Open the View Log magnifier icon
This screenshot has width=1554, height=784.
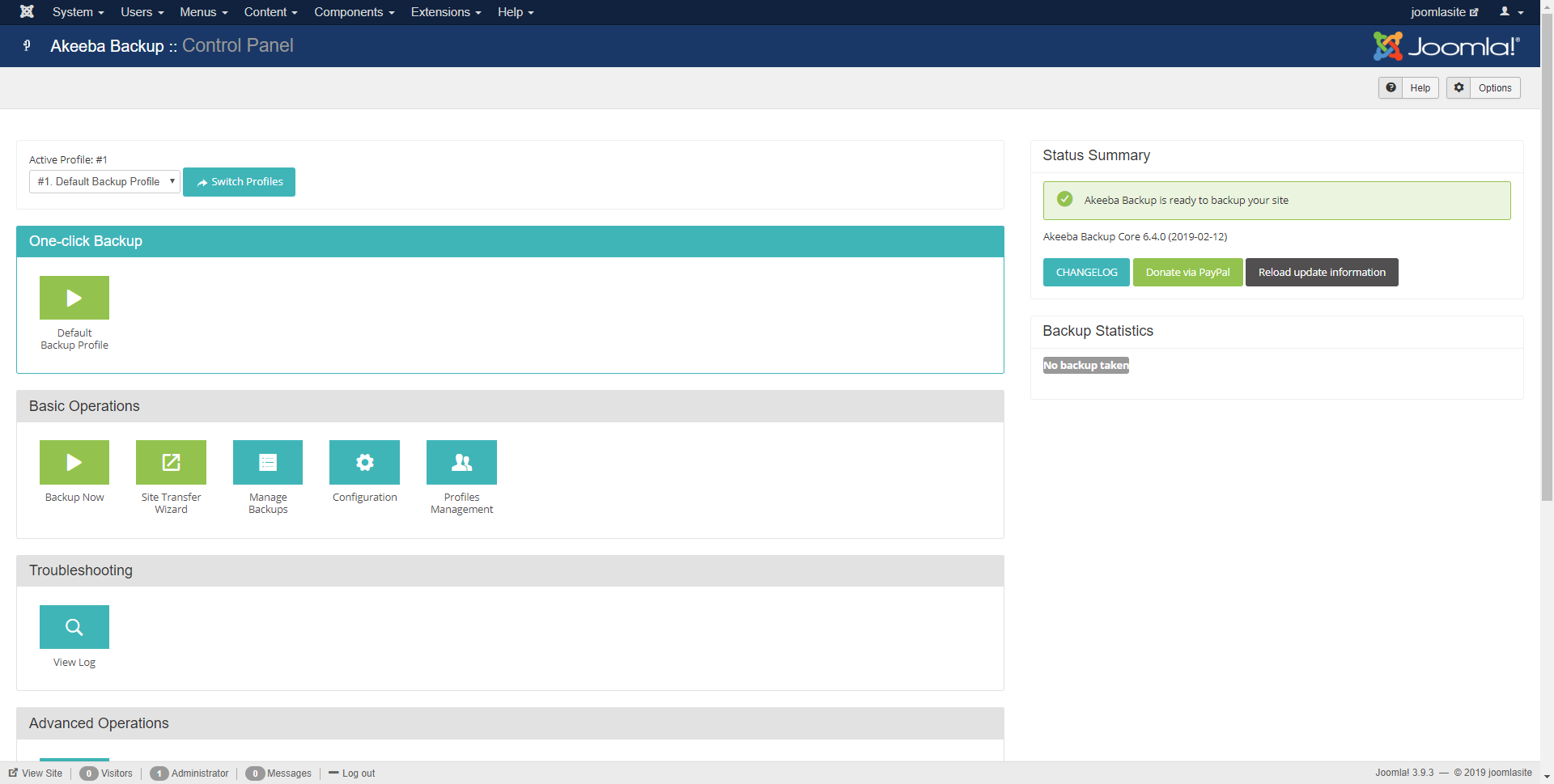click(74, 627)
